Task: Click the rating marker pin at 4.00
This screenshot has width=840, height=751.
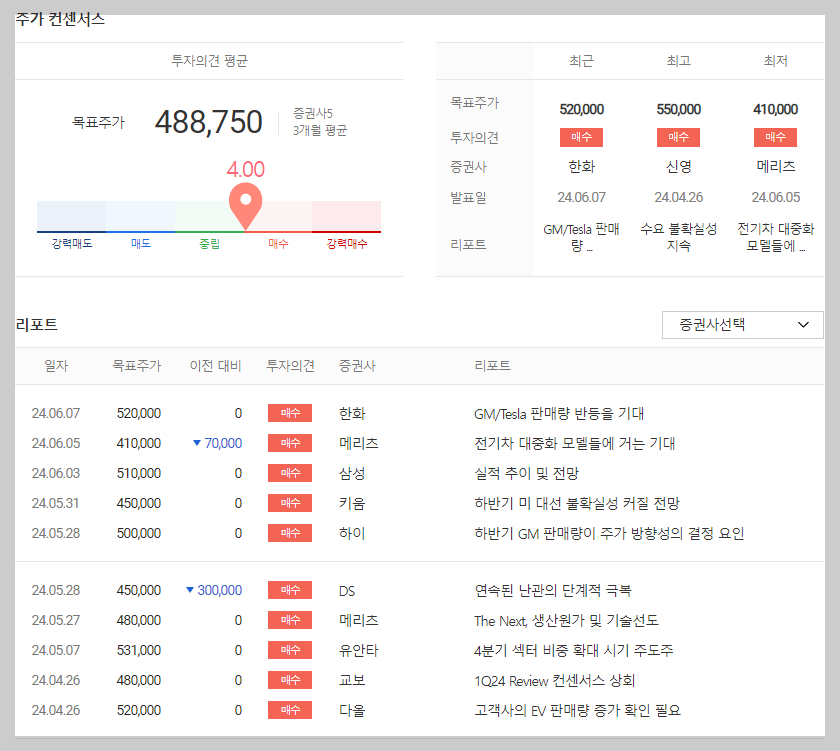Action: [x=245, y=205]
